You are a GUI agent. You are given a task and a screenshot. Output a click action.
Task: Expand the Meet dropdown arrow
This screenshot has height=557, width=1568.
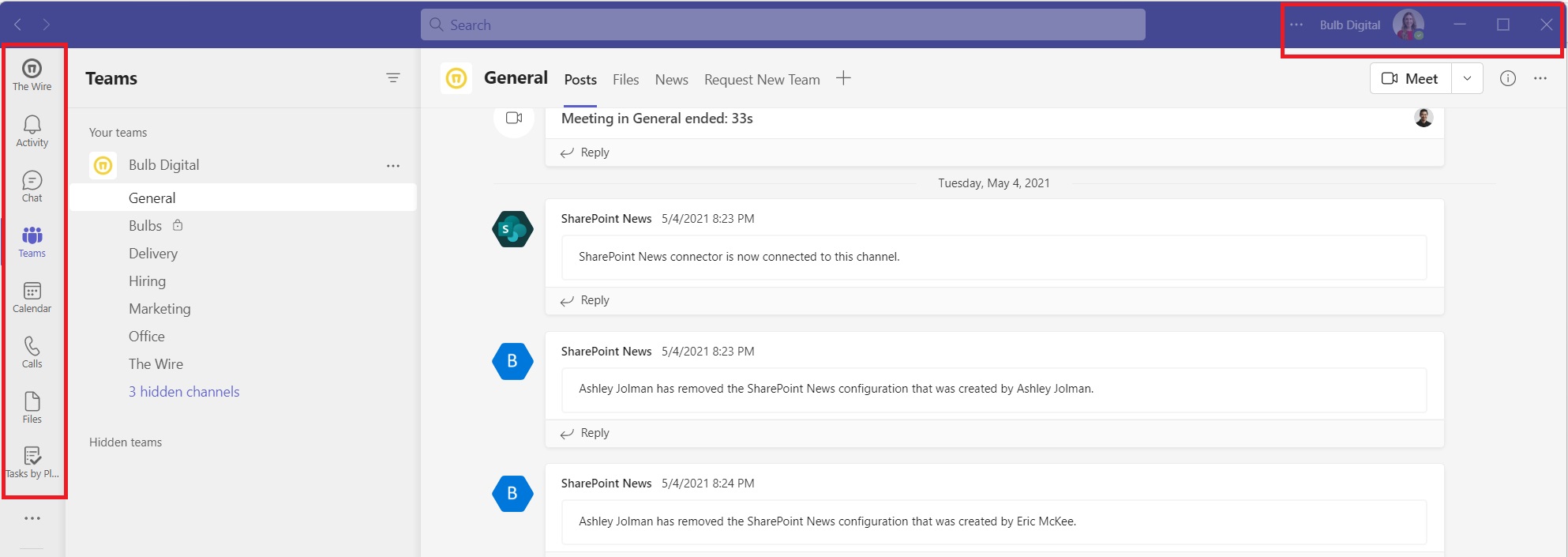[x=1467, y=78]
